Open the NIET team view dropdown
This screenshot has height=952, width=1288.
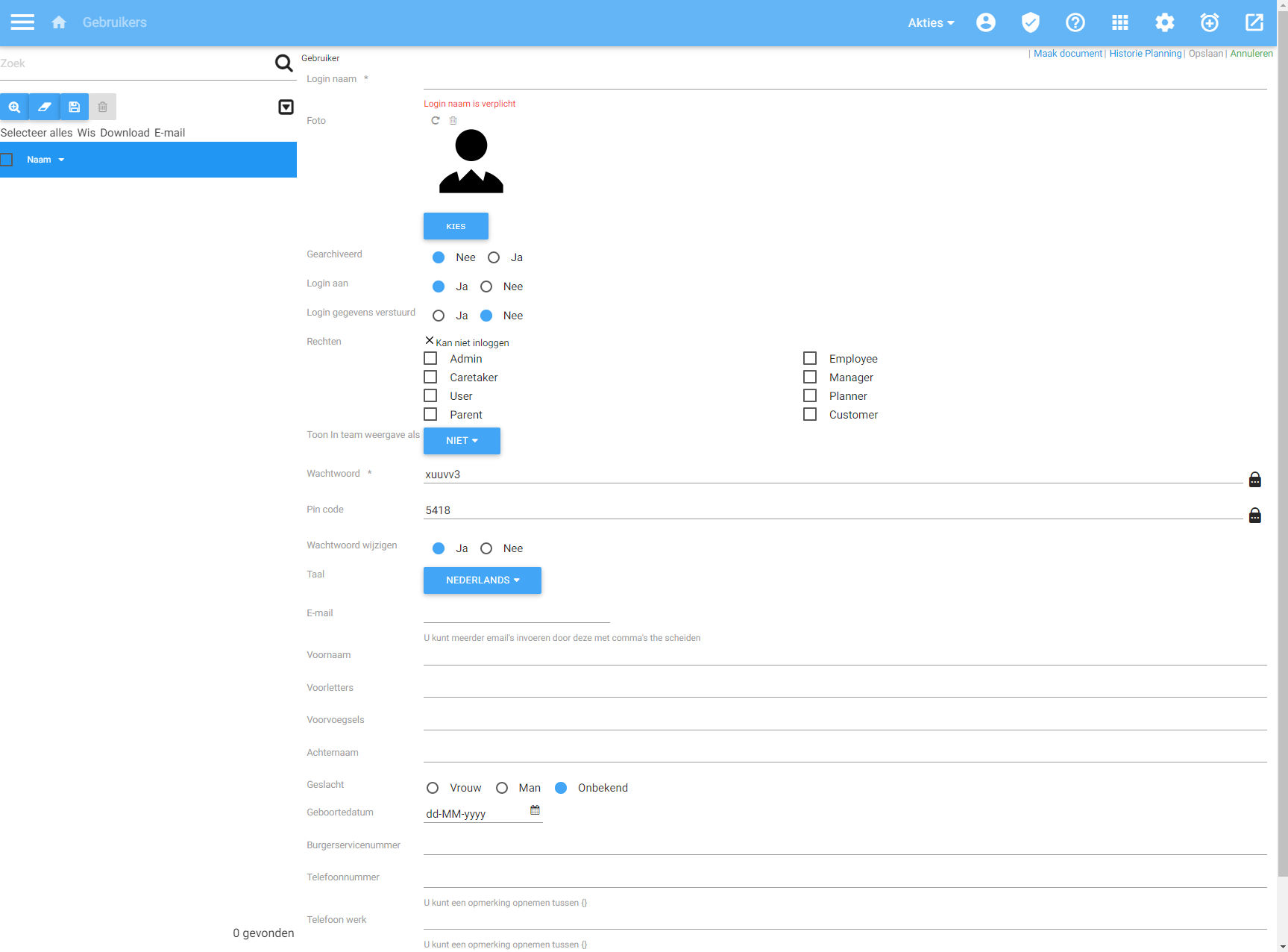click(x=462, y=441)
